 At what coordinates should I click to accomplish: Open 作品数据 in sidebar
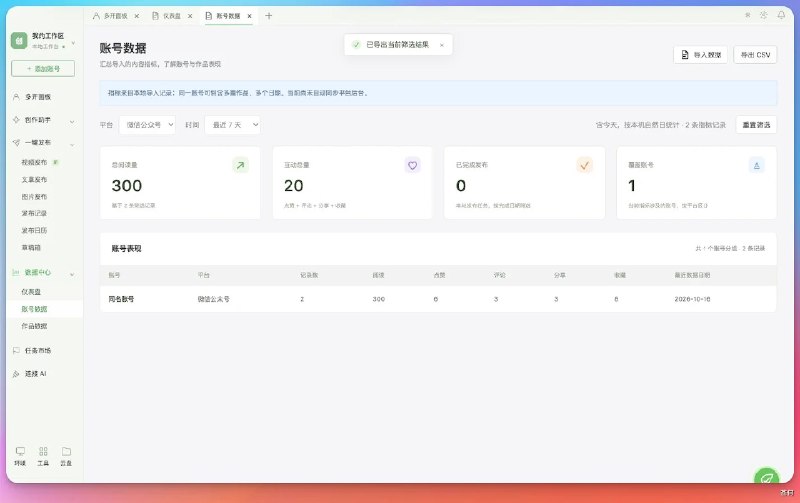(x=34, y=326)
